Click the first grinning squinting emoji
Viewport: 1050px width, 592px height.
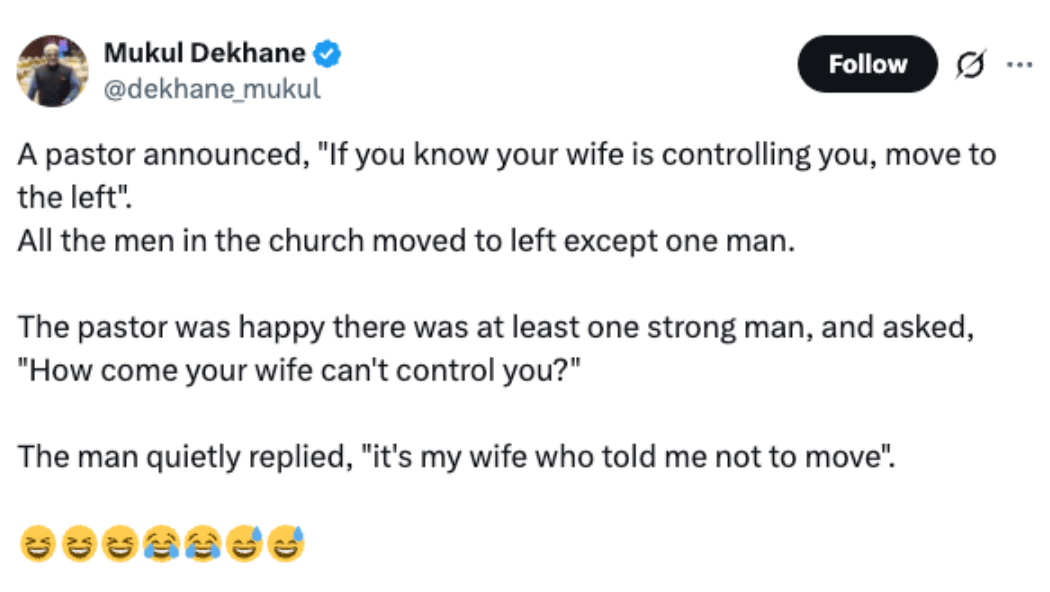click(37, 545)
